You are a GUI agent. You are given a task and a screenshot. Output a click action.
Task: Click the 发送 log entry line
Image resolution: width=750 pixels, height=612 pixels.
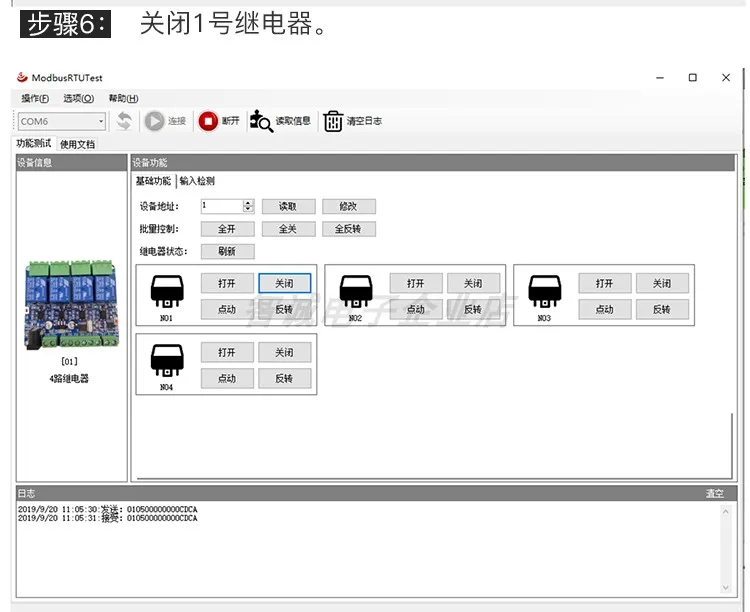[x=108, y=509]
